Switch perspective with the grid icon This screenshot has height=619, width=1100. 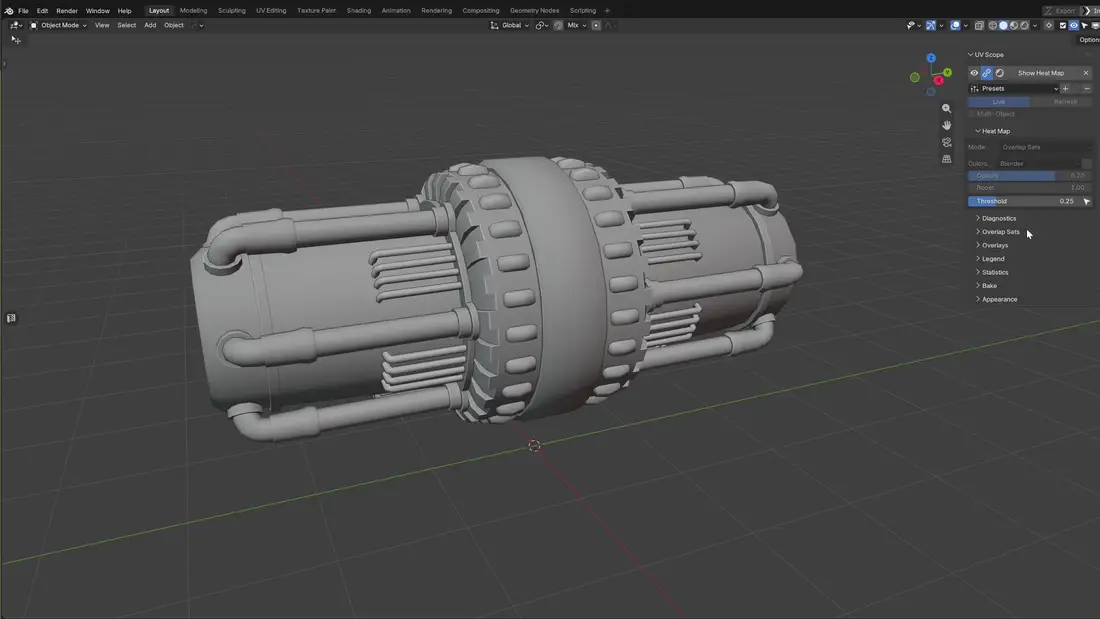pos(946,159)
